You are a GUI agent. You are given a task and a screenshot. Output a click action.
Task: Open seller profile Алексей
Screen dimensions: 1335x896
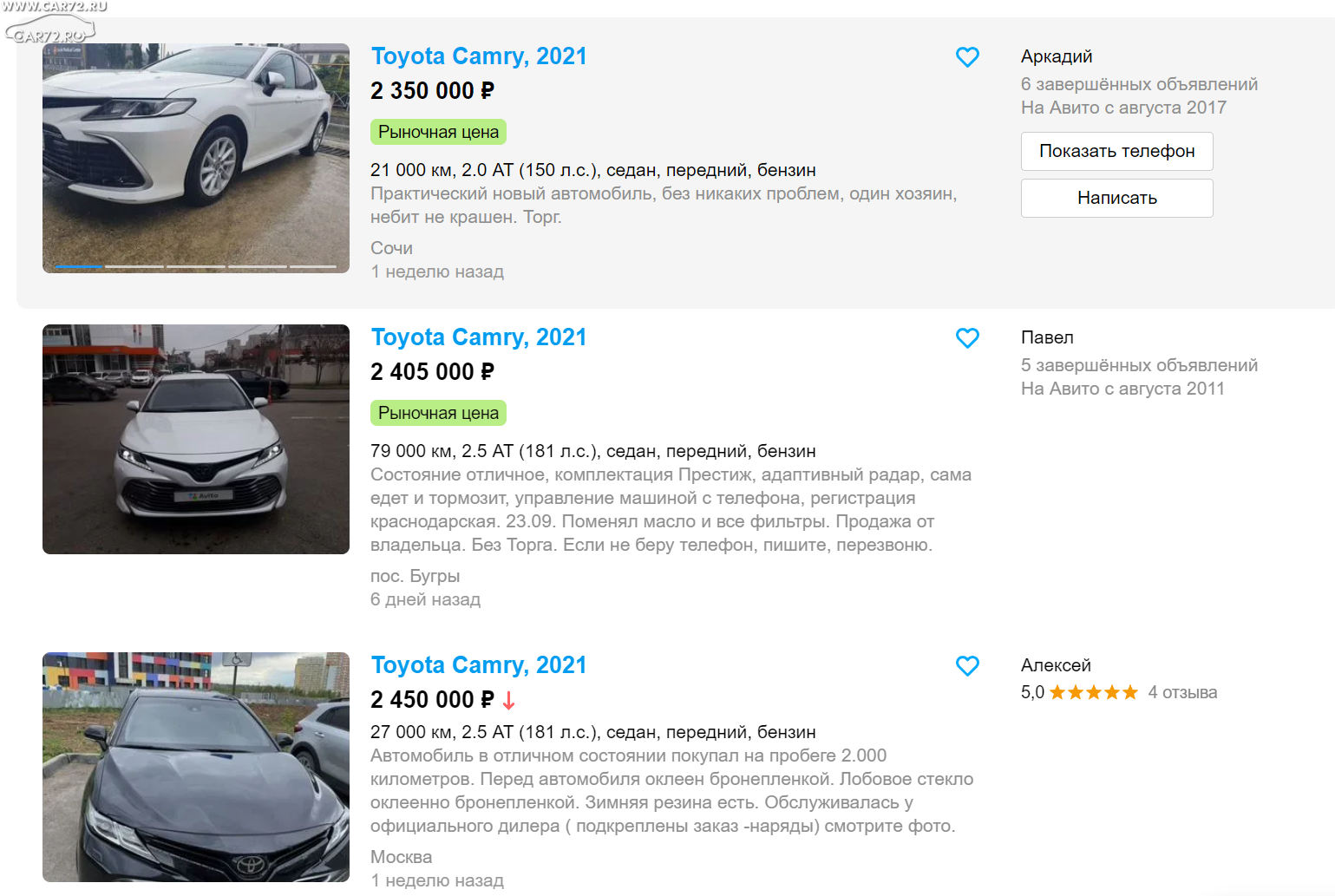(1056, 665)
